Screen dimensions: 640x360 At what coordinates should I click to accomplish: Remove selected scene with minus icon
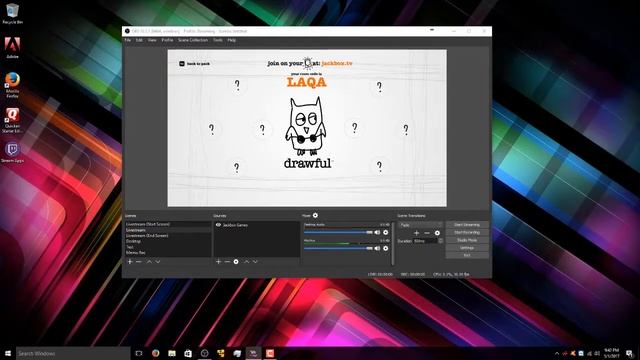tap(139, 262)
